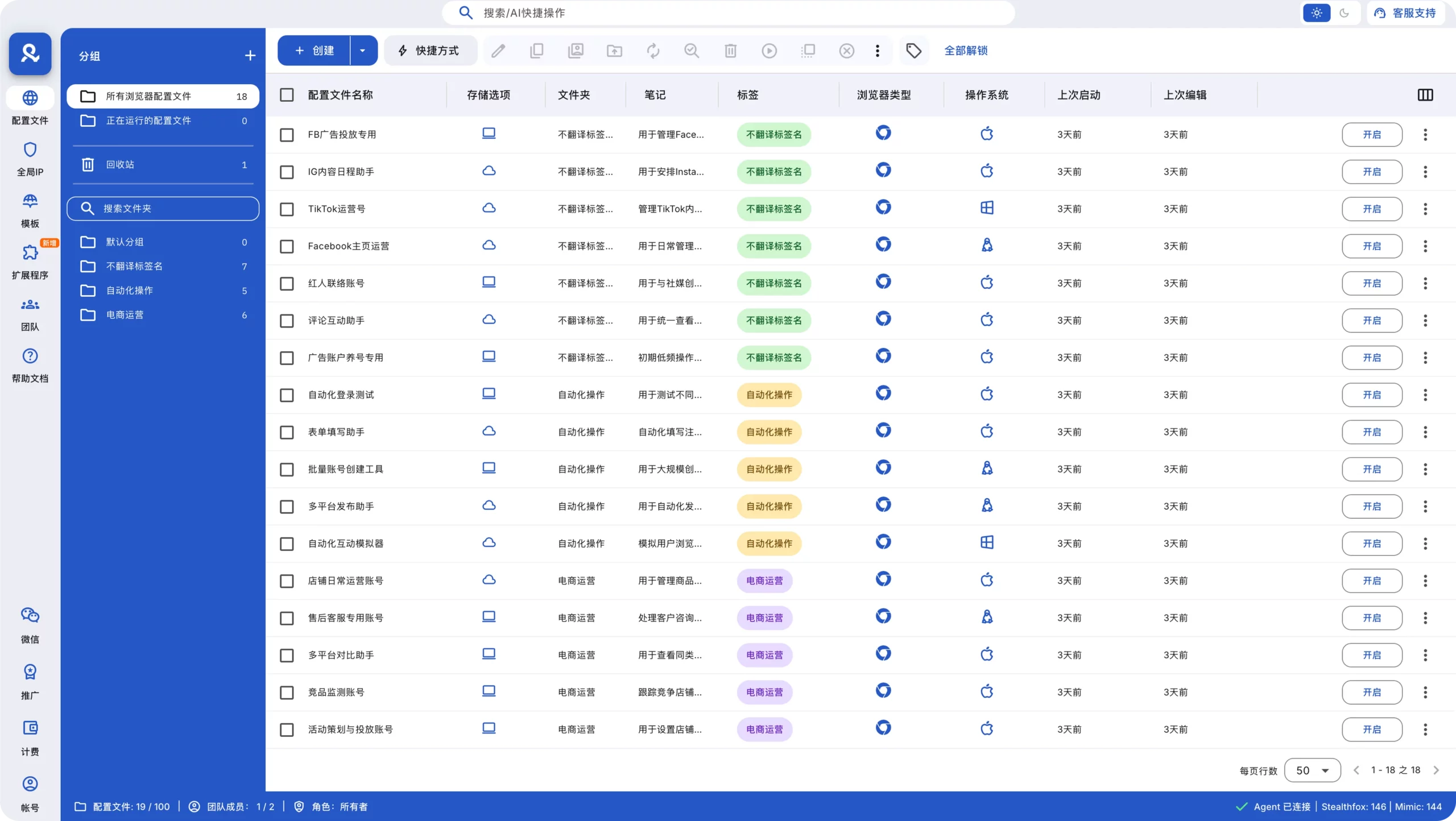Open the 全局IP shield icon
Image resolution: width=1456 pixels, height=821 pixels.
(x=30, y=150)
